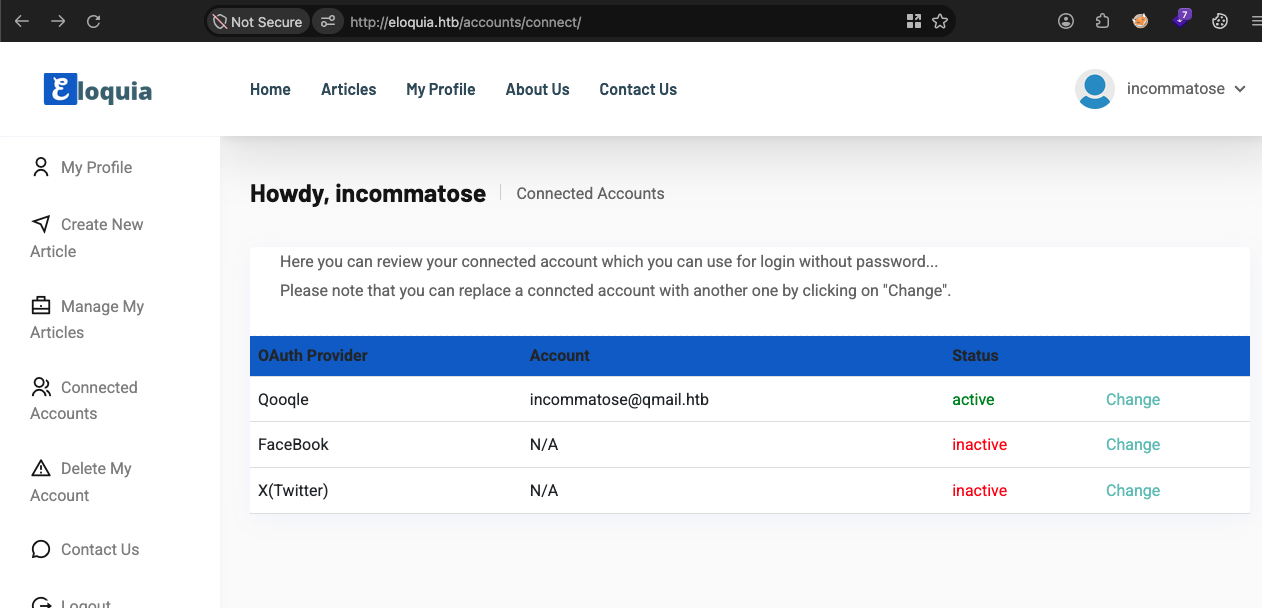The height and width of the screenshot is (608, 1262).
Task: Open My Profile in the sidebar
Action: click(82, 167)
